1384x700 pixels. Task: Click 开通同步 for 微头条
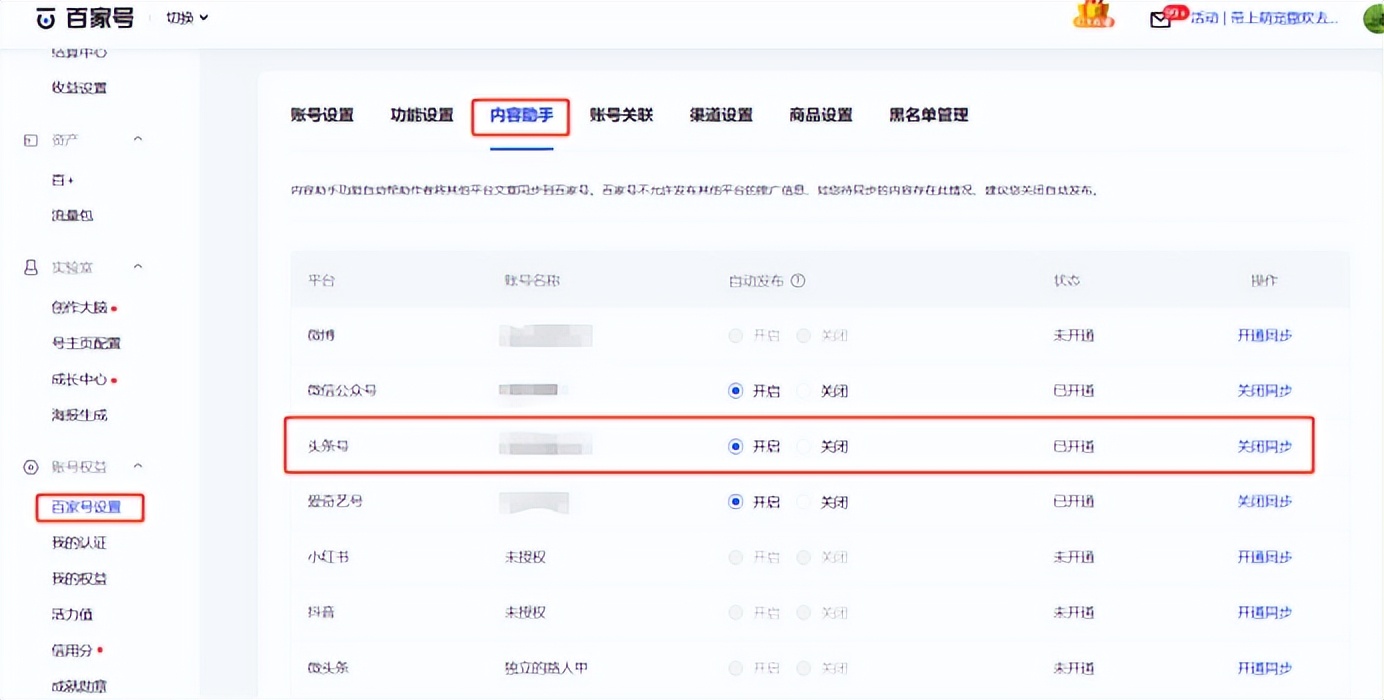point(1265,668)
